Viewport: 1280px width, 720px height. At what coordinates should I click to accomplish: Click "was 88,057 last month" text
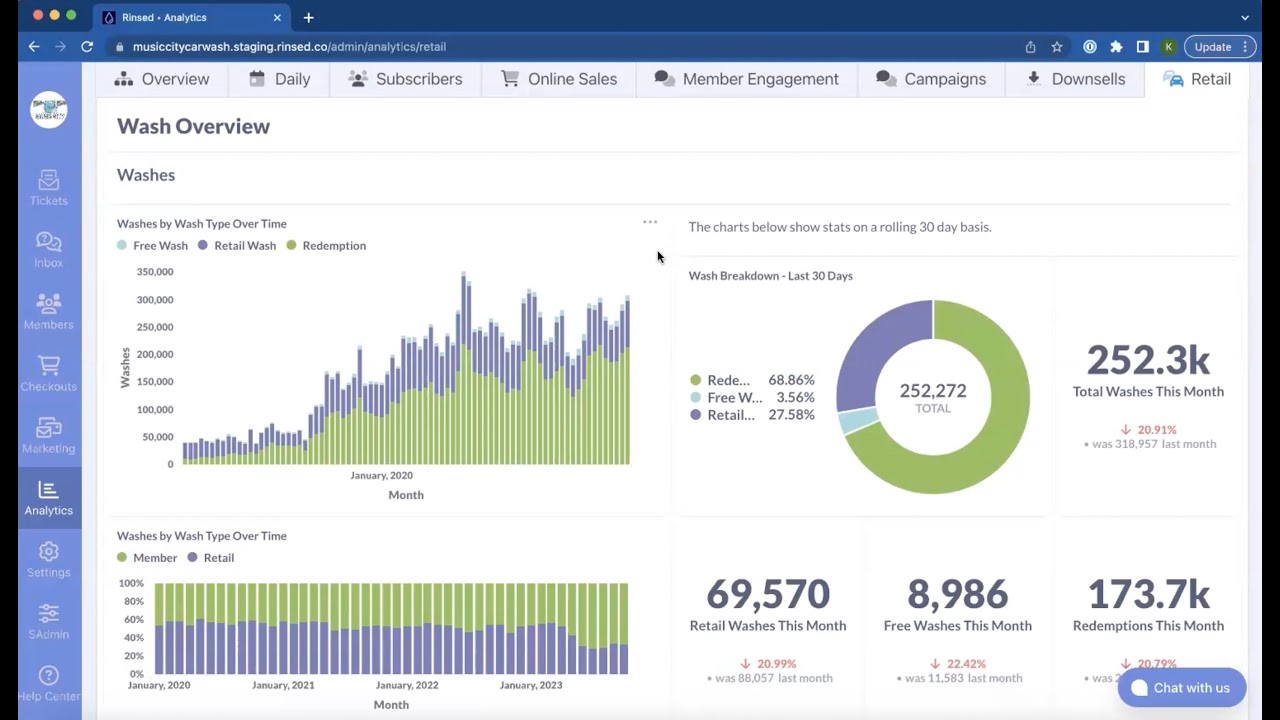[x=774, y=678]
